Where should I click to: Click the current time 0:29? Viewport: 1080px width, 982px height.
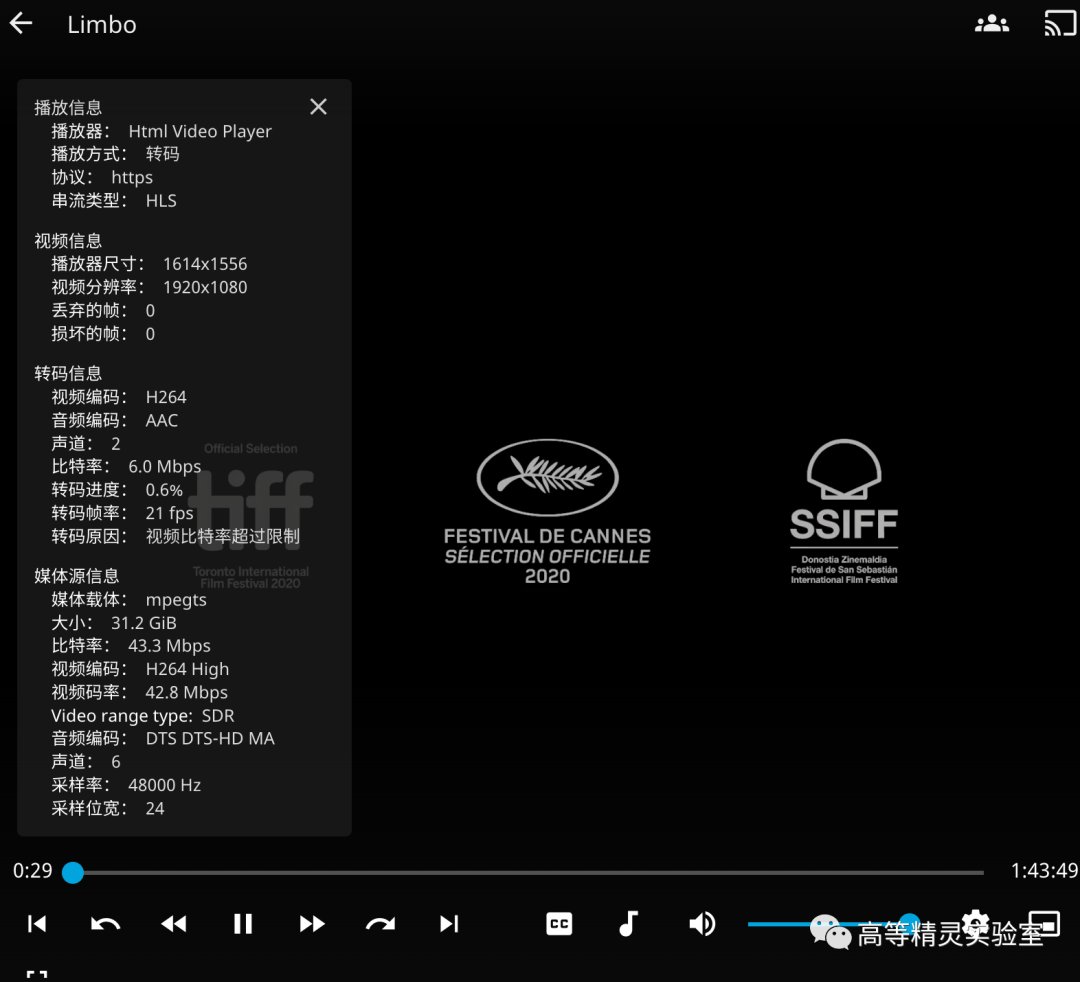coord(32,870)
